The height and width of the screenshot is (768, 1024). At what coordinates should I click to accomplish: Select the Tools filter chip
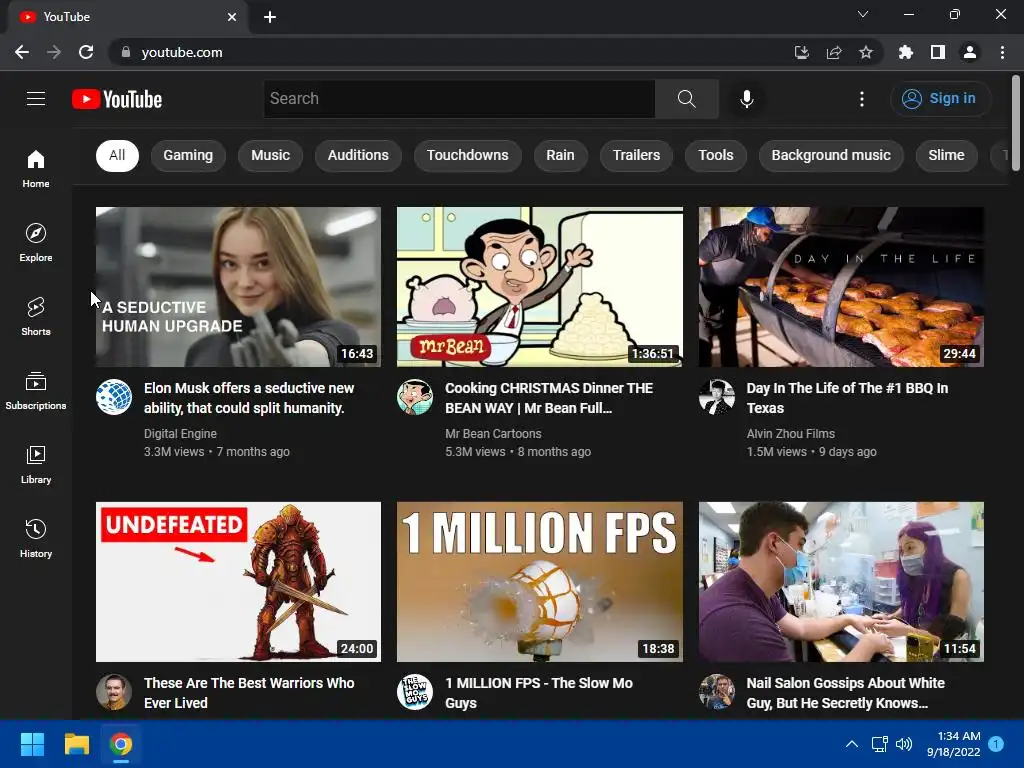[716, 155]
